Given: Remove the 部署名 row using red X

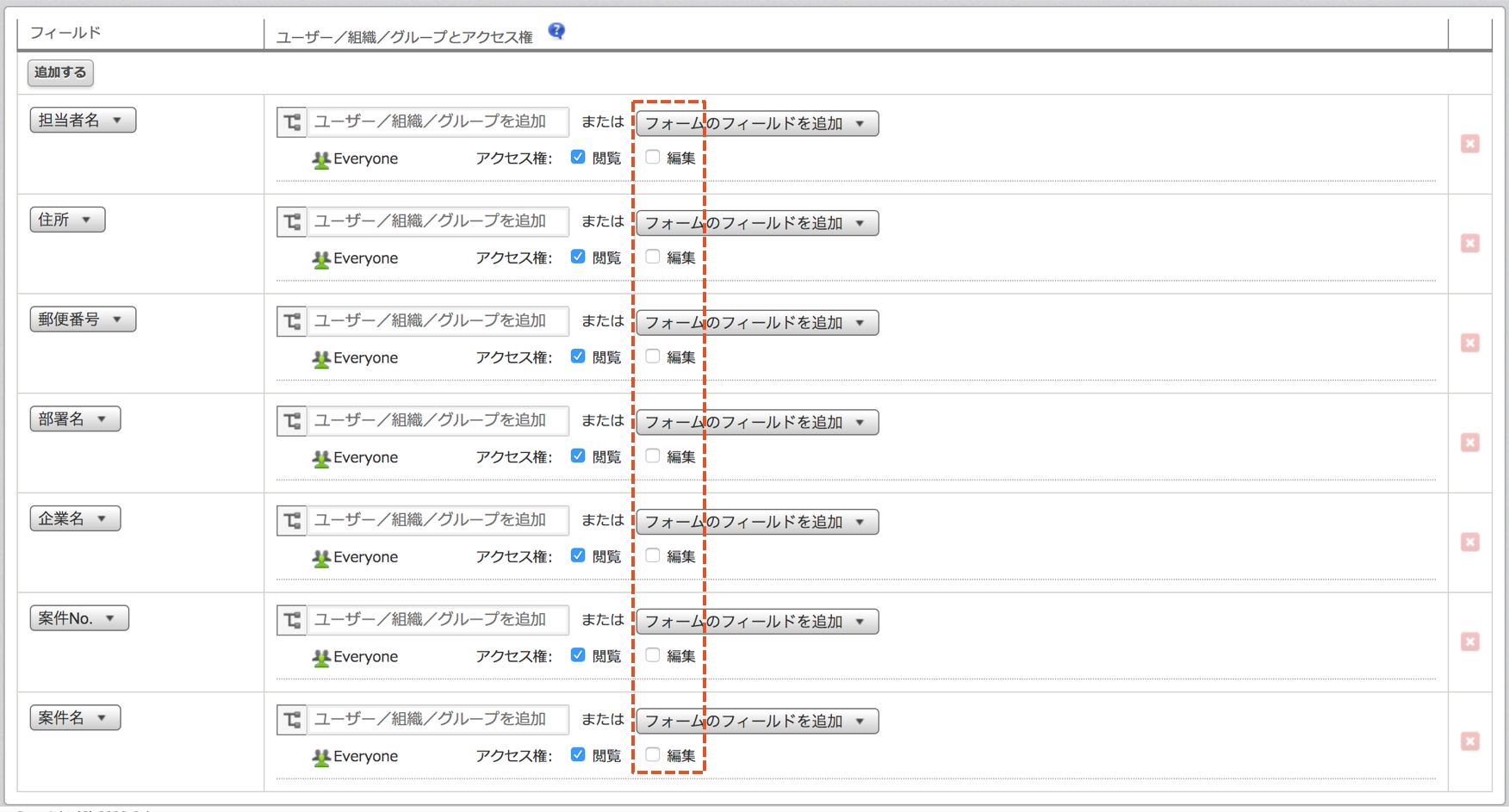Looking at the screenshot, I should coord(1469,443).
